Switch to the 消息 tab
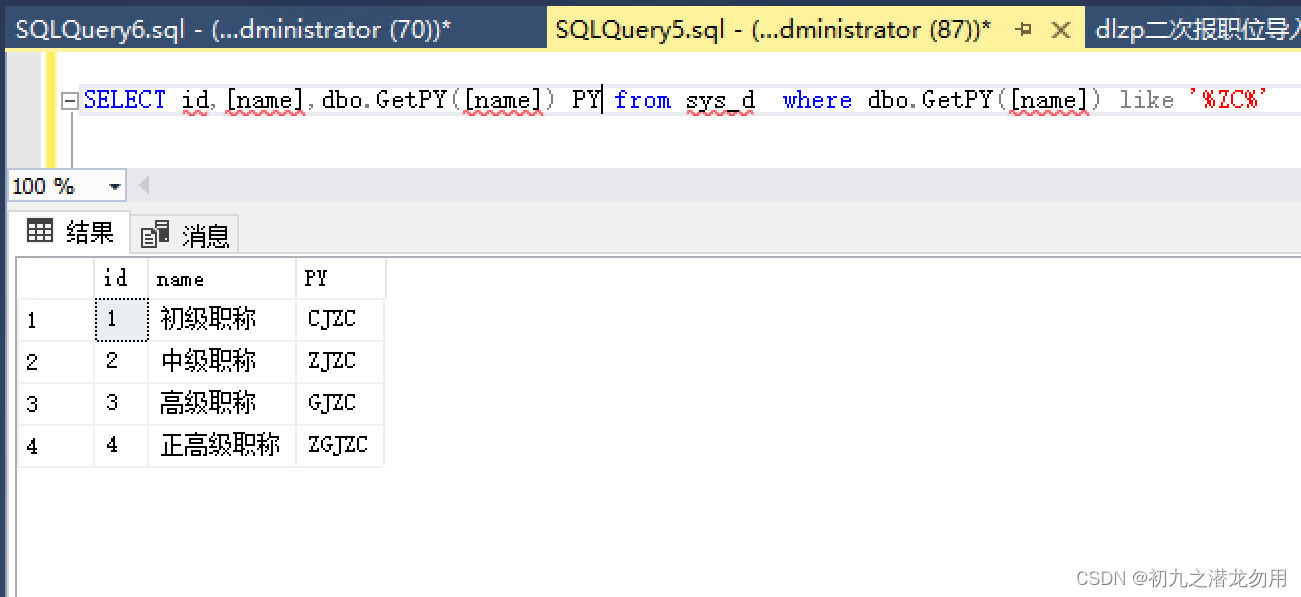1301x597 pixels. [x=186, y=236]
